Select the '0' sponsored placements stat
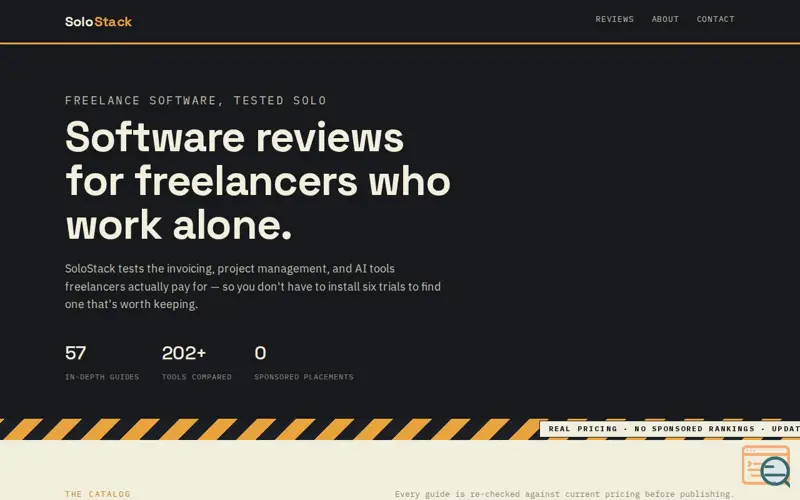Screen dimensions: 800x500 pos(260,353)
